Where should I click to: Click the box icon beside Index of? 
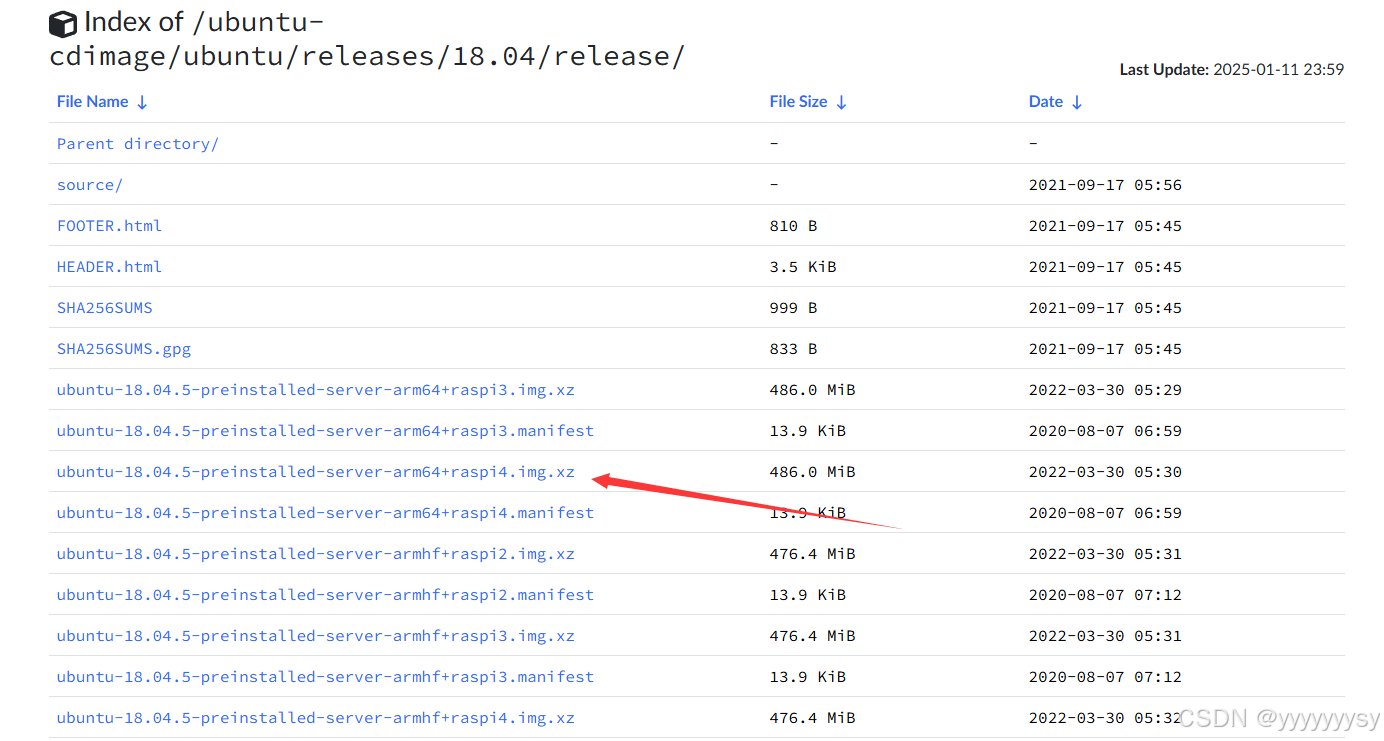63,23
